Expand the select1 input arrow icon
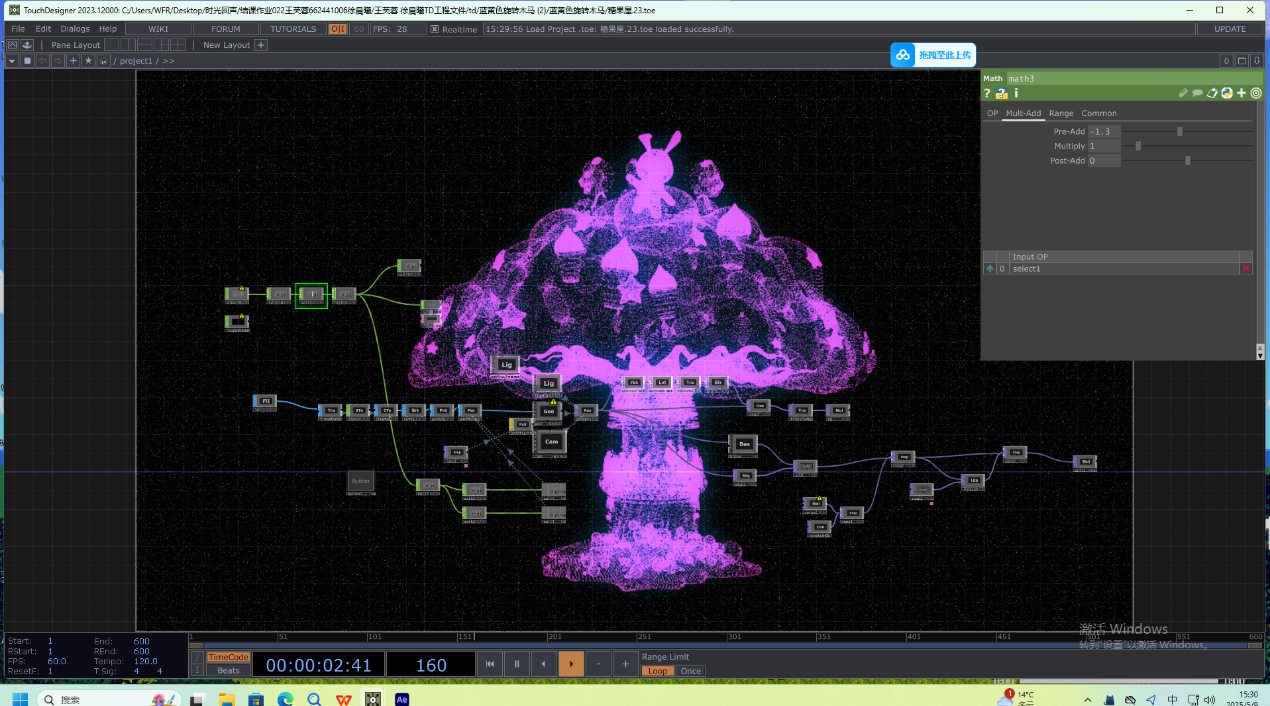The width and height of the screenshot is (1270, 706). [990, 269]
